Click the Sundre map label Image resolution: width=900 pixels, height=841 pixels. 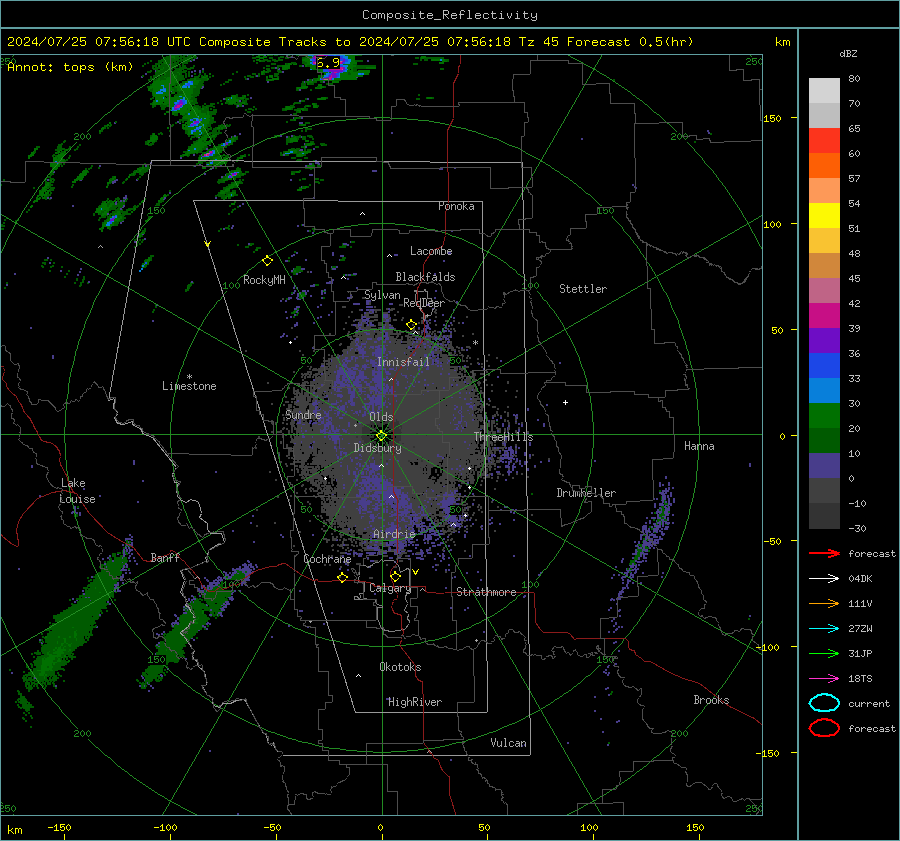point(303,415)
